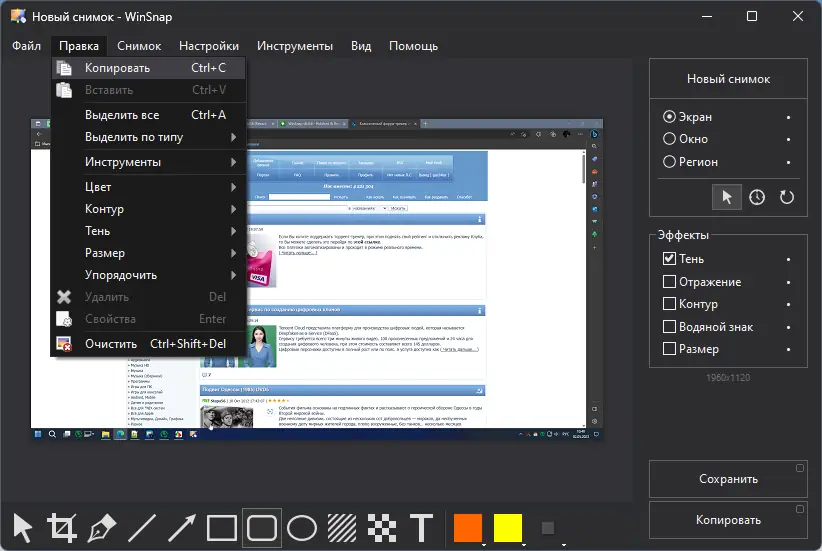This screenshot has width=822, height=551.
Task: Click the Clear icon in the menu
Action: 64,344
